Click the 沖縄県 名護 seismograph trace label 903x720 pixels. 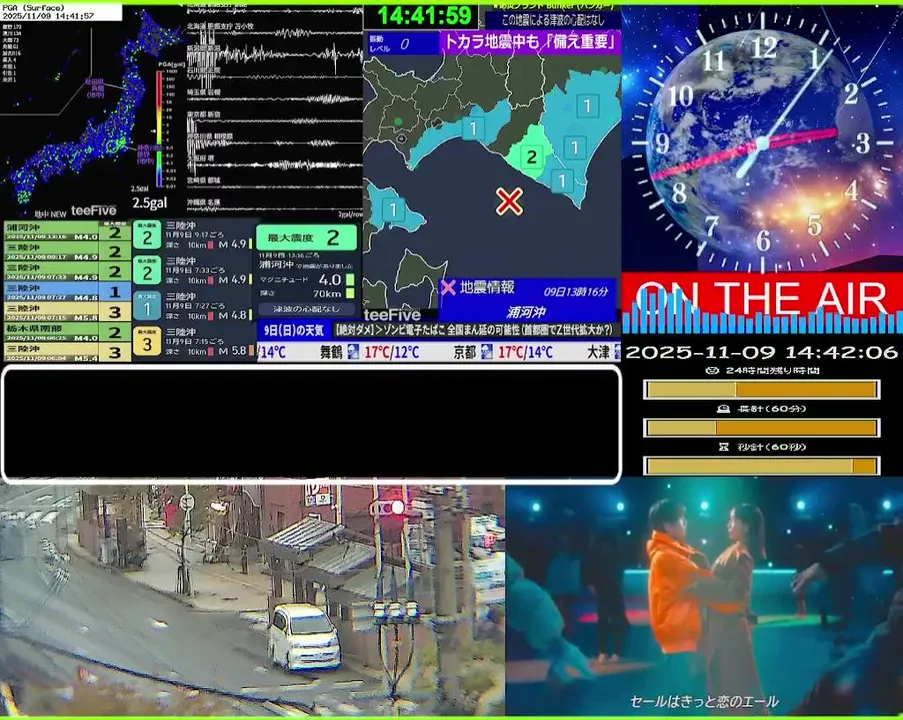pos(204,202)
